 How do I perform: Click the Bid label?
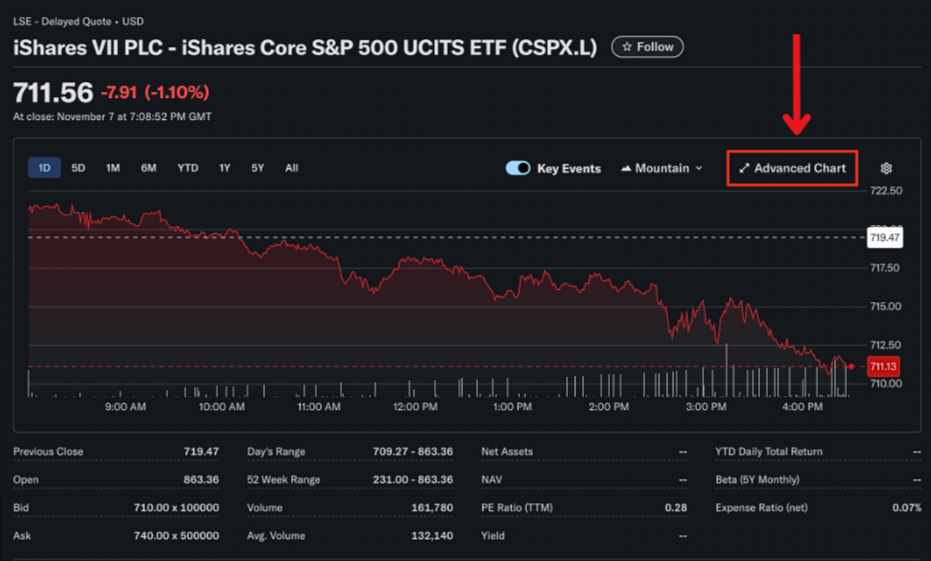21,508
